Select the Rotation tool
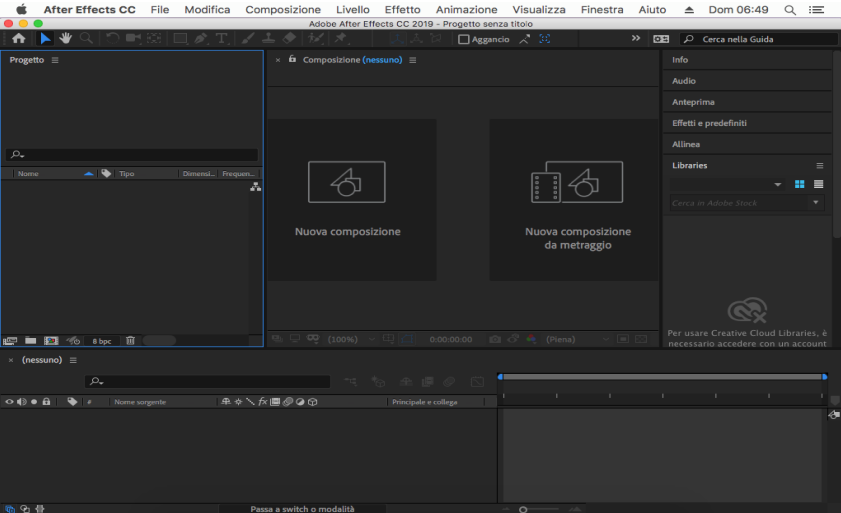The image size is (841, 513). click(112, 39)
